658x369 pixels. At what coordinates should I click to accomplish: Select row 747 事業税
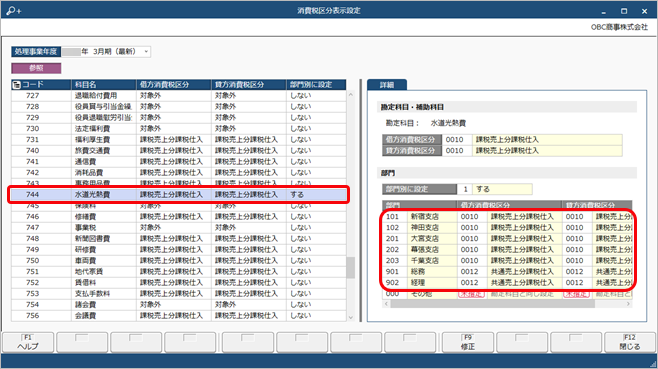tap(179, 228)
